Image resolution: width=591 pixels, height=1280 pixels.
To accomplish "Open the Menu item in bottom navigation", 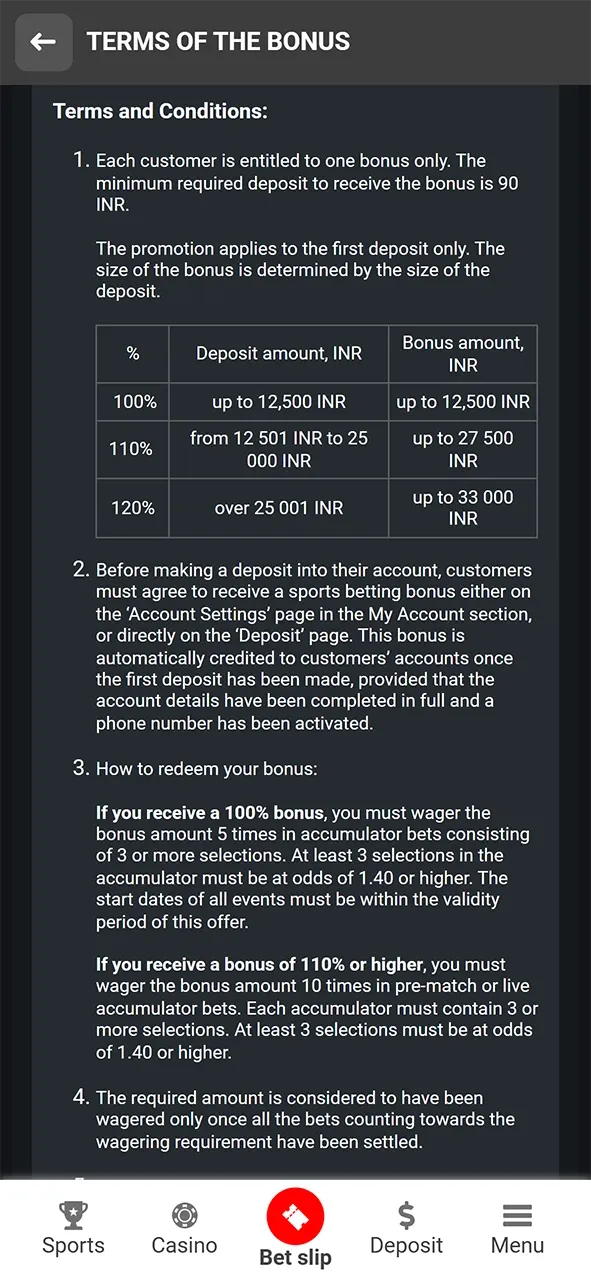I will [517, 1230].
